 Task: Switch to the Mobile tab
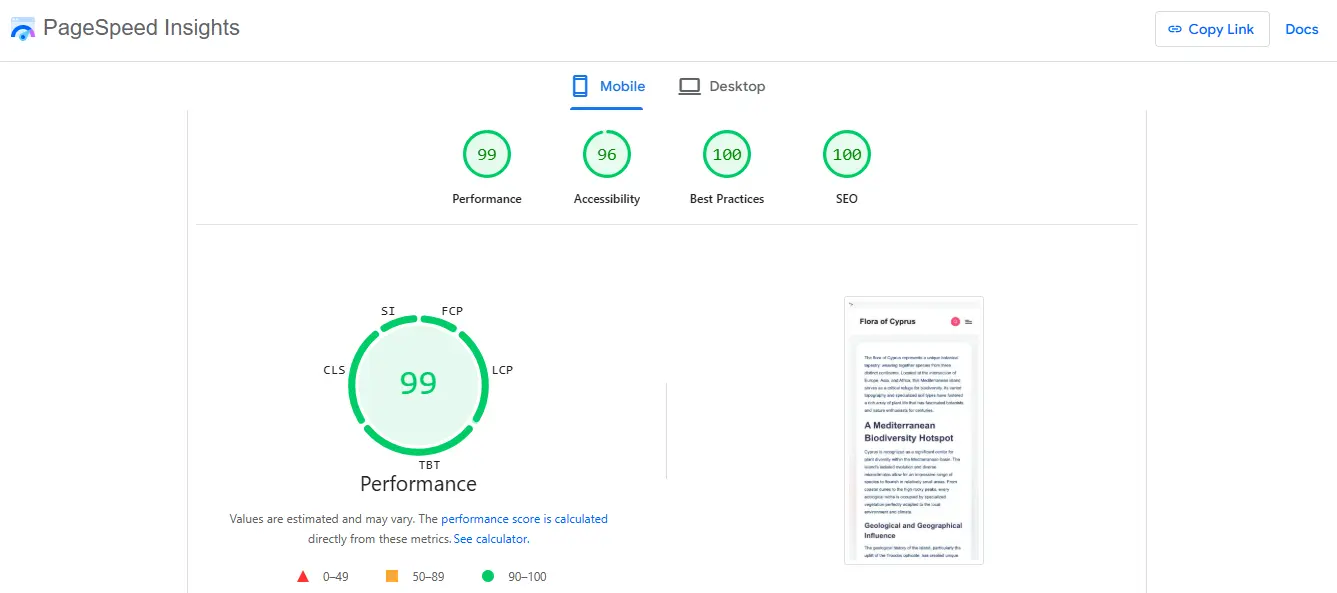[x=608, y=86]
